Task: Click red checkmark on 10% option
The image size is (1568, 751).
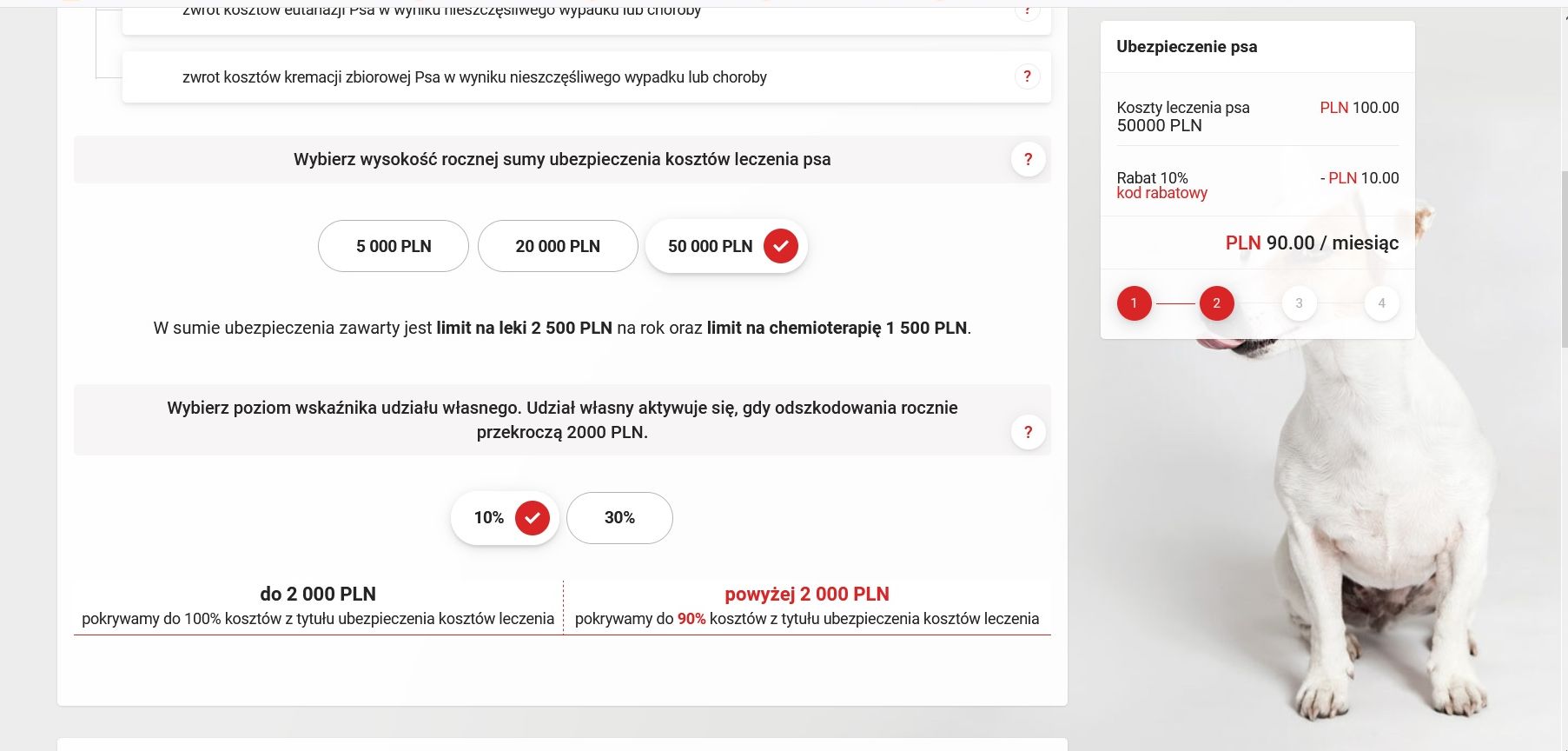Action: tap(532, 518)
